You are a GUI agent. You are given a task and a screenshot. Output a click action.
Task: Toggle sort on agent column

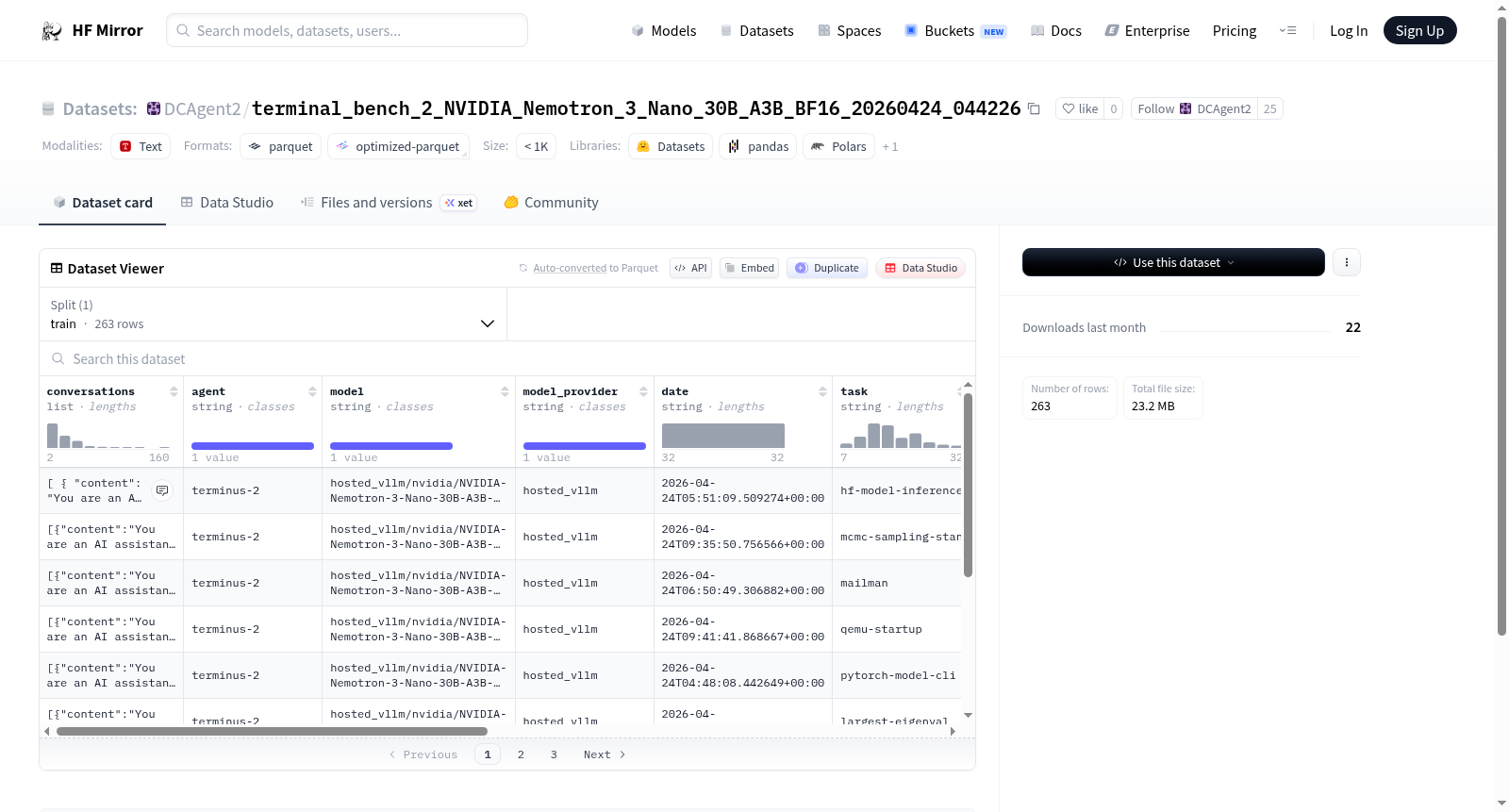point(312,391)
